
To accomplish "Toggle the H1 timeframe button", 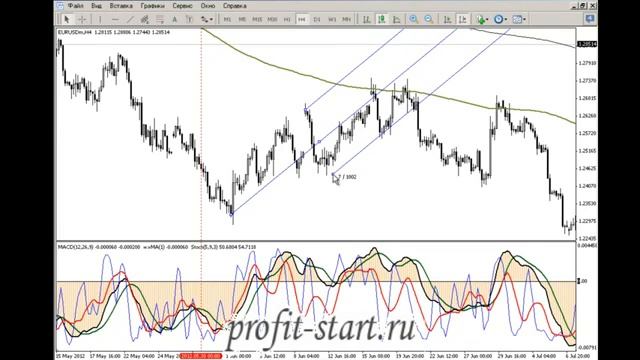I will click(x=287, y=19).
